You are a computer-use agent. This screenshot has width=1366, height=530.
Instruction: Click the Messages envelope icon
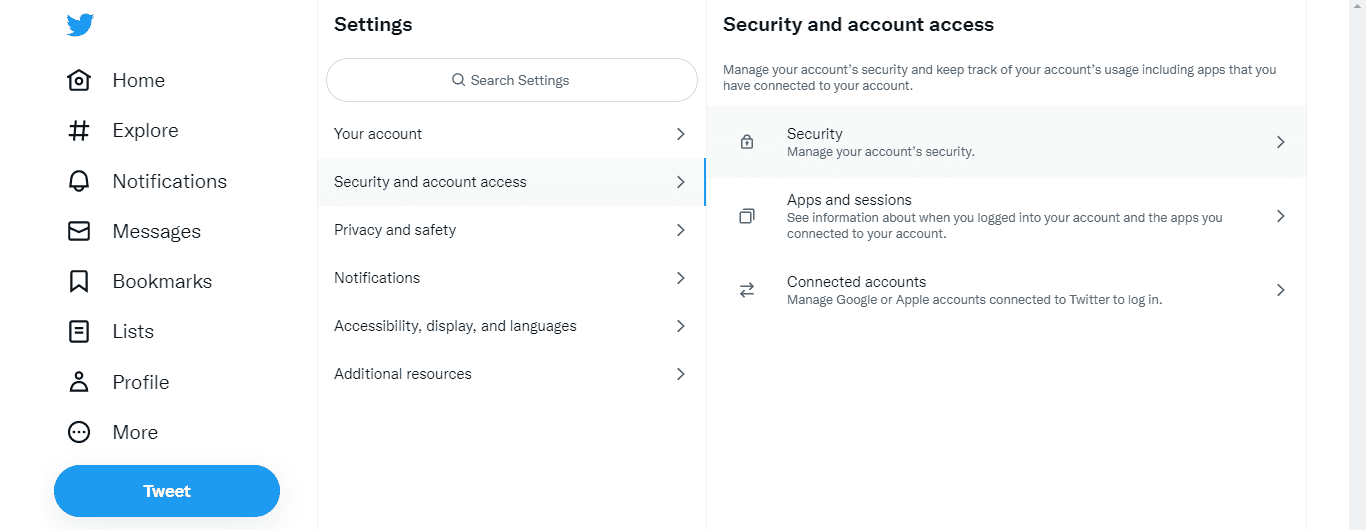[79, 231]
